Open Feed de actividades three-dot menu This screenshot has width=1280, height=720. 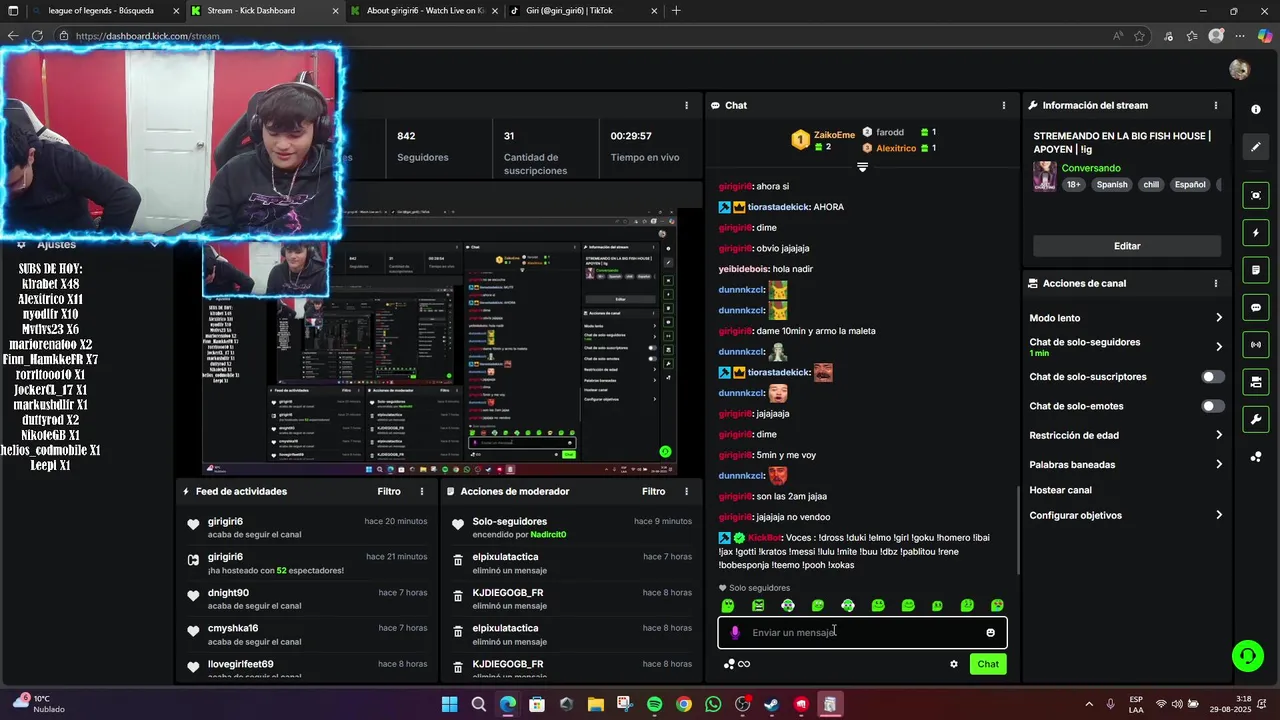[x=422, y=491]
